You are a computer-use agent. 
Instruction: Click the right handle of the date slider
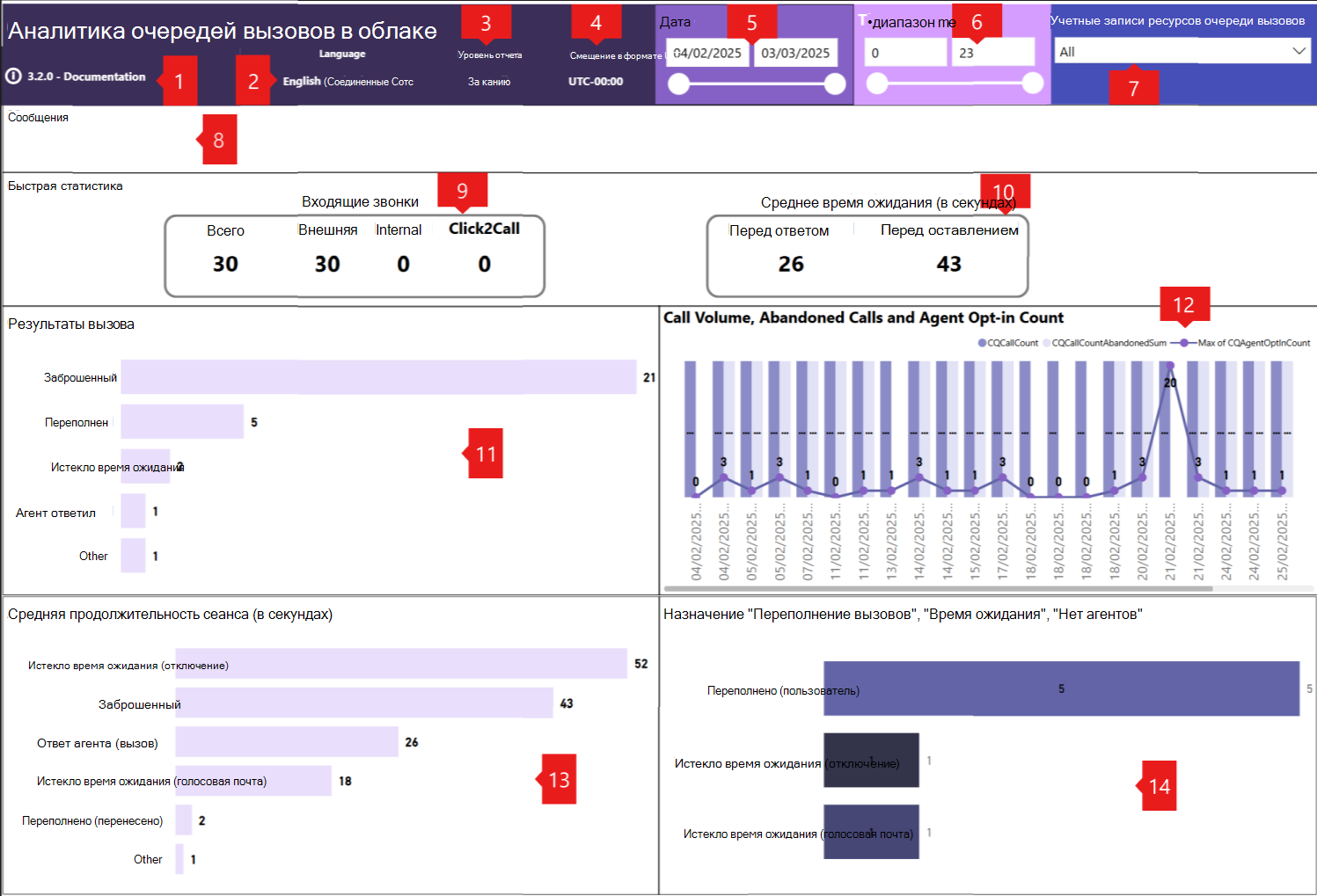pyautogui.click(x=835, y=84)
